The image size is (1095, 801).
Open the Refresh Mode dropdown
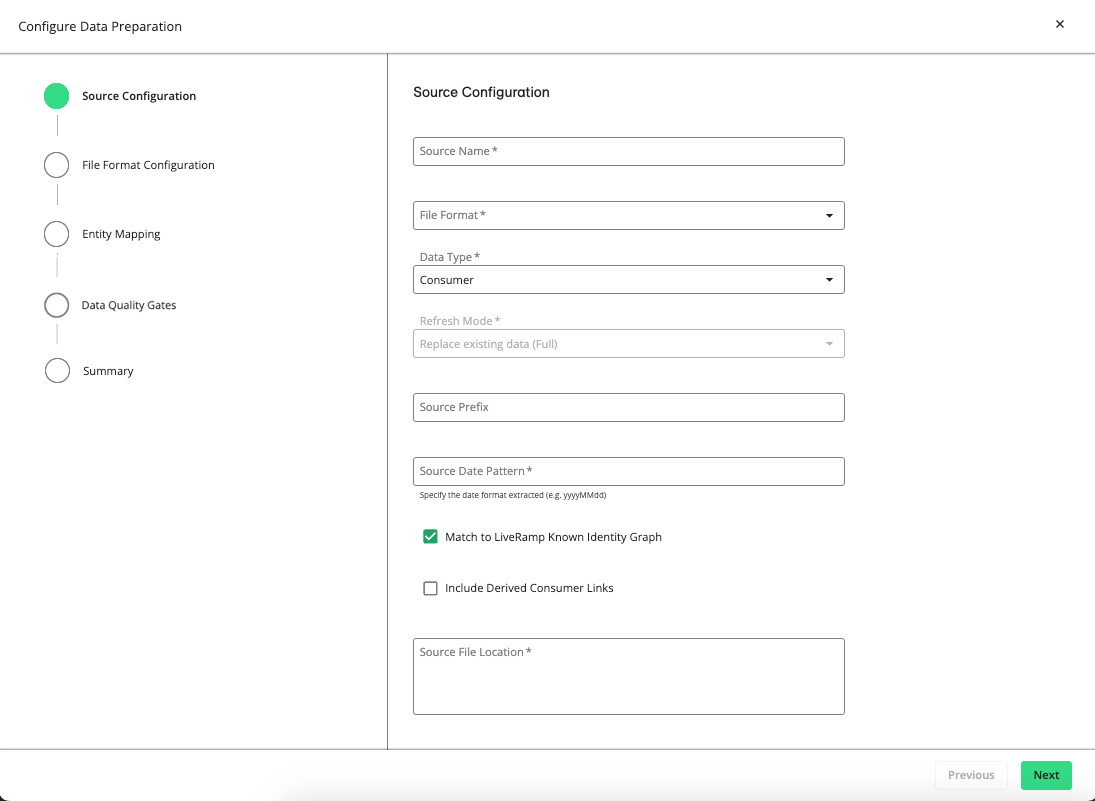click(x=629, y=344)
